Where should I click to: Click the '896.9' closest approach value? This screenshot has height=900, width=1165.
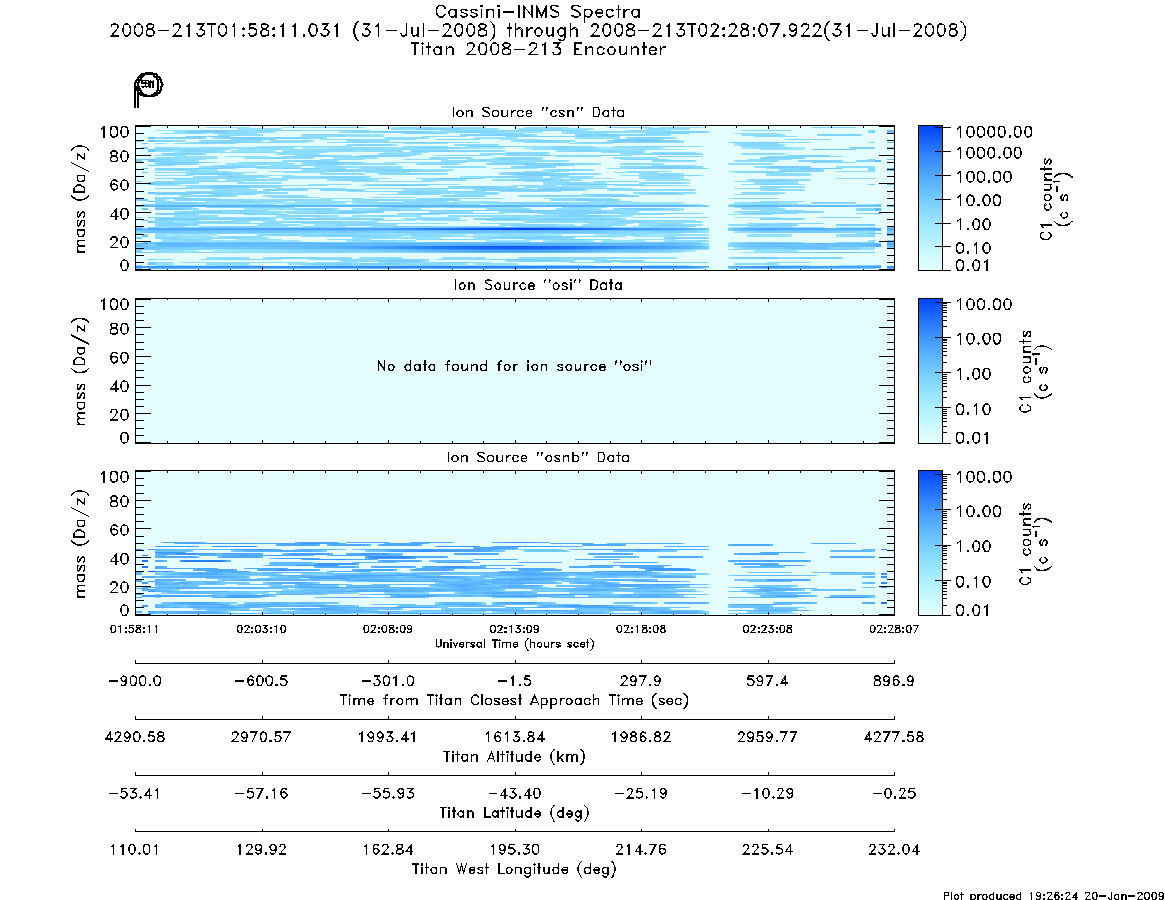click(x=894, y=681)
